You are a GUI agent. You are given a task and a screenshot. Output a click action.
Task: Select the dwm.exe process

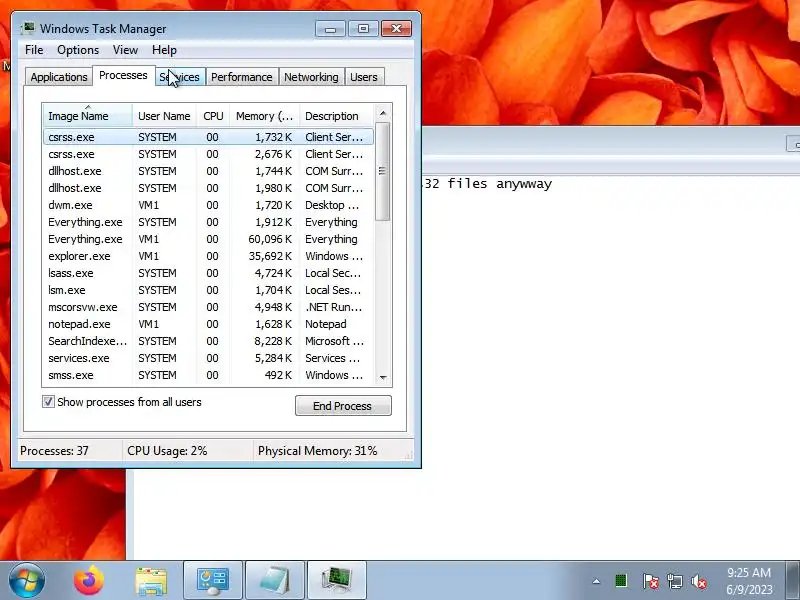coord(208,205)
